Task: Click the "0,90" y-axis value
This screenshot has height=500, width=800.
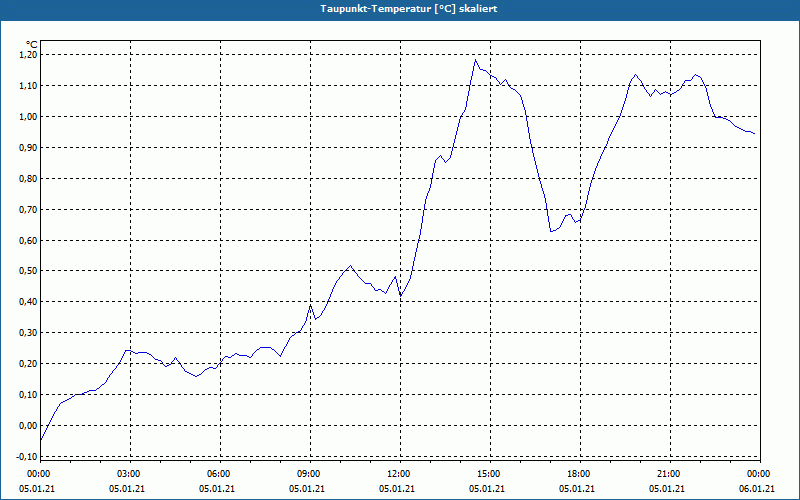Action: coord(30,147)
